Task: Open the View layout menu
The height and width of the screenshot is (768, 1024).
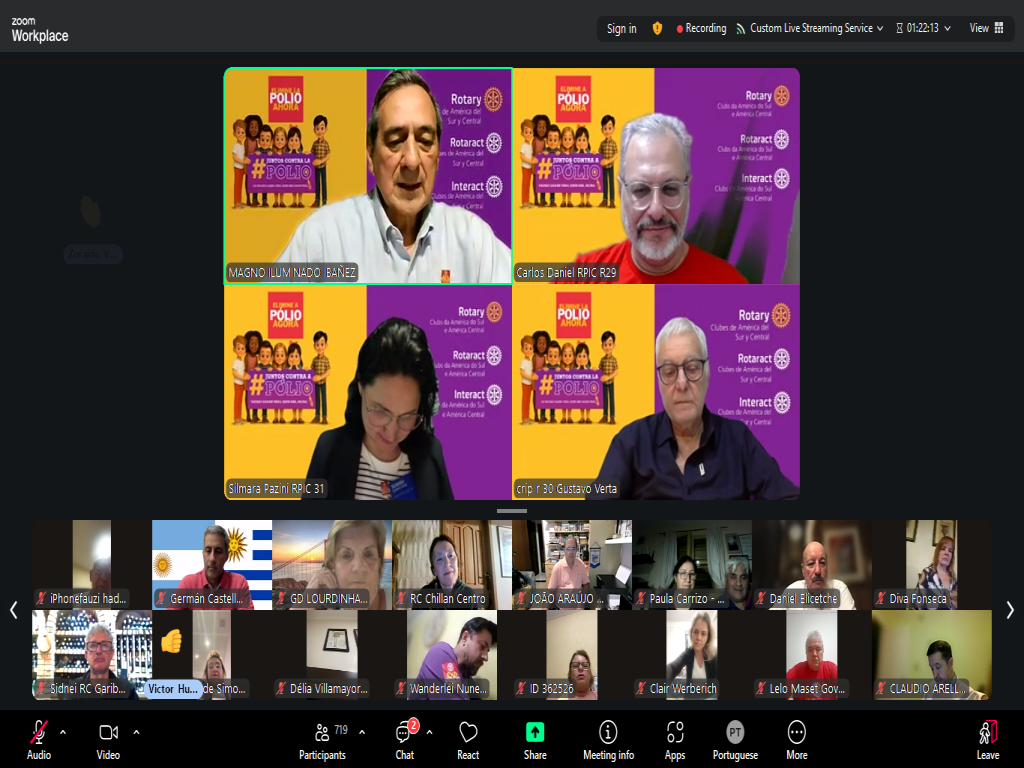Action: point(985,28)
